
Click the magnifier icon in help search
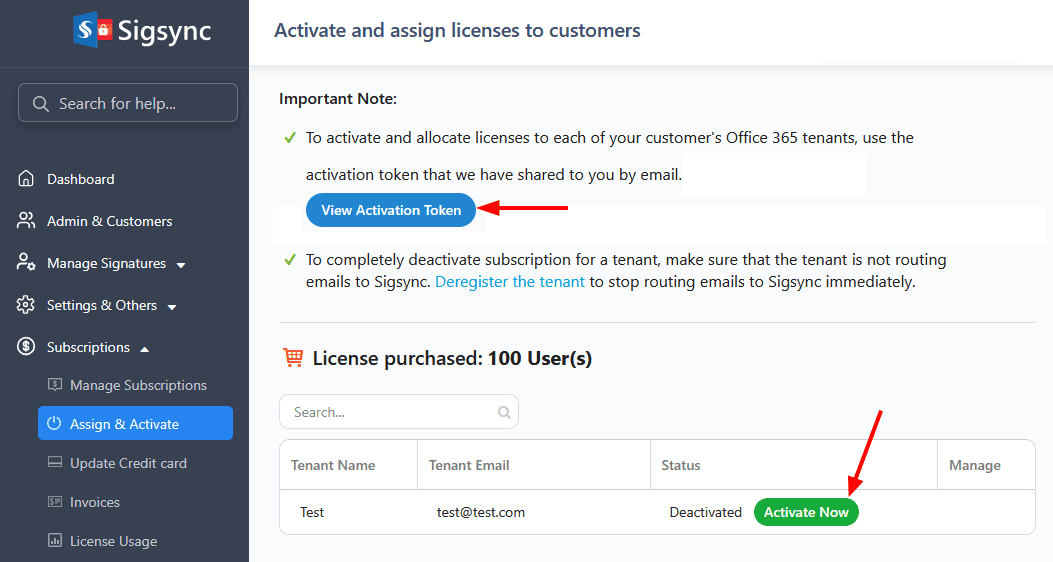pyautogui.click(x=41, y=103)
